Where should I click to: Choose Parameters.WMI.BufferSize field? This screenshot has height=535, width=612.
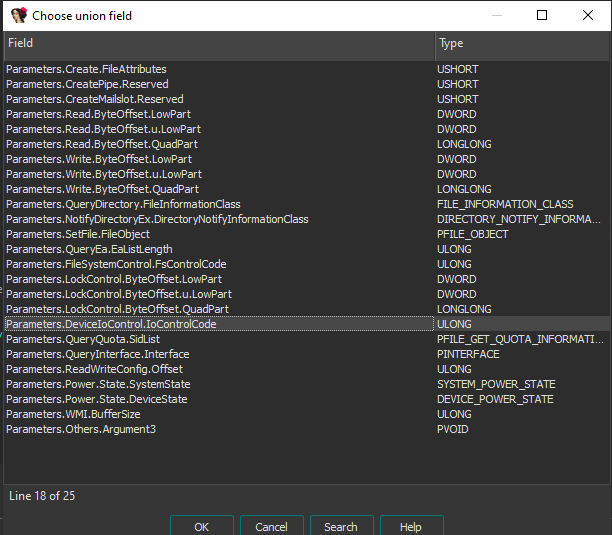(x=73, y=414)
